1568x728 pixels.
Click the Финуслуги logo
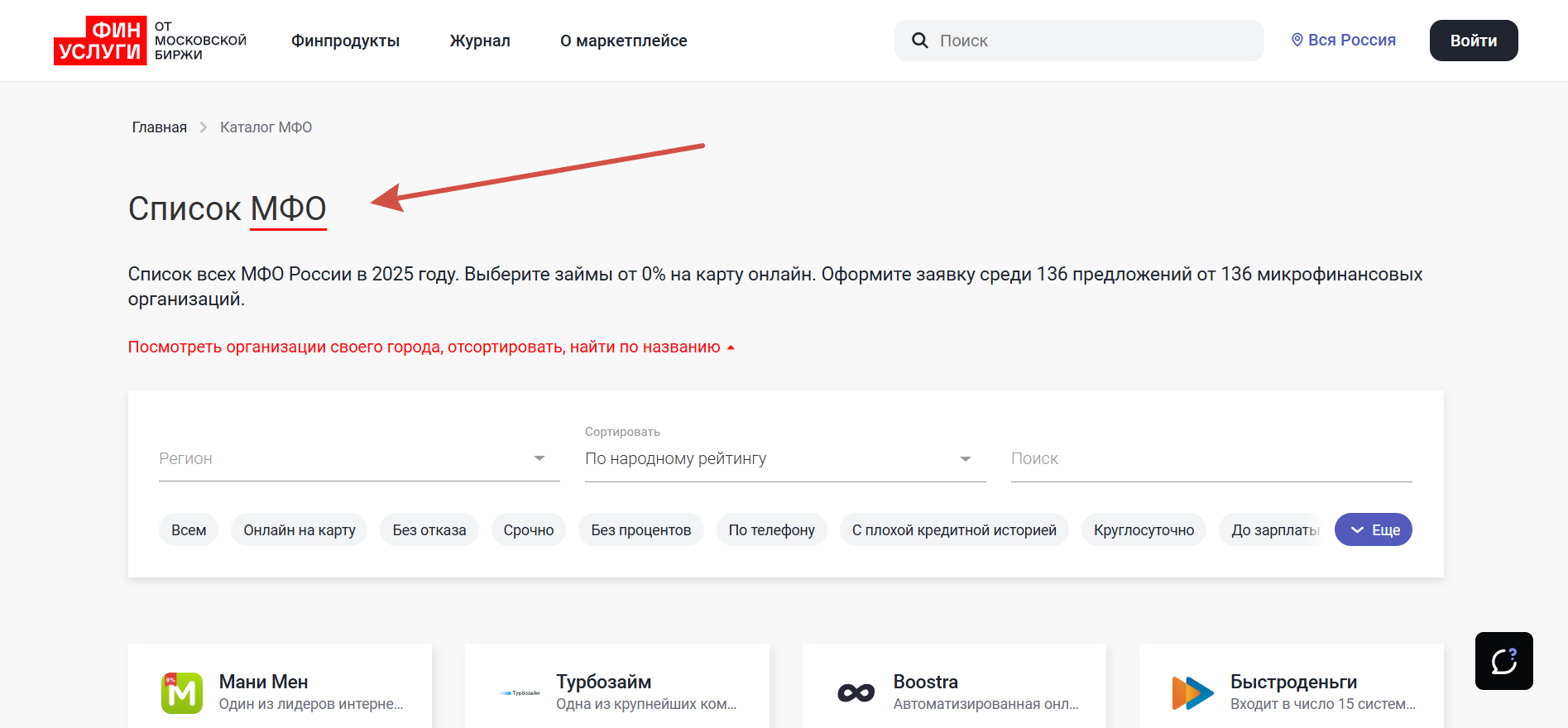(x=150, y=41)
